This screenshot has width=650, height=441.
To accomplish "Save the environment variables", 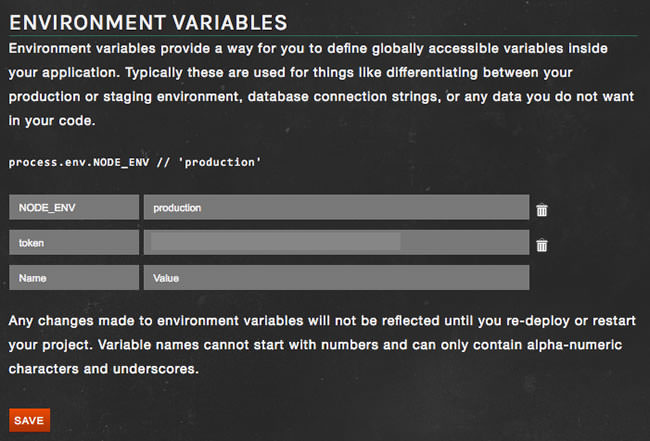I will click(x=29, y=420).
